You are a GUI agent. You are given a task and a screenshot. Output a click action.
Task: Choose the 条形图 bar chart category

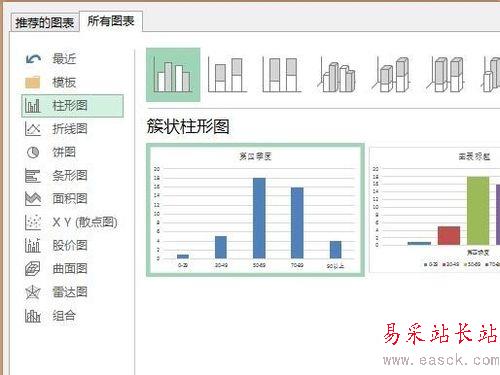click(70, 175)
